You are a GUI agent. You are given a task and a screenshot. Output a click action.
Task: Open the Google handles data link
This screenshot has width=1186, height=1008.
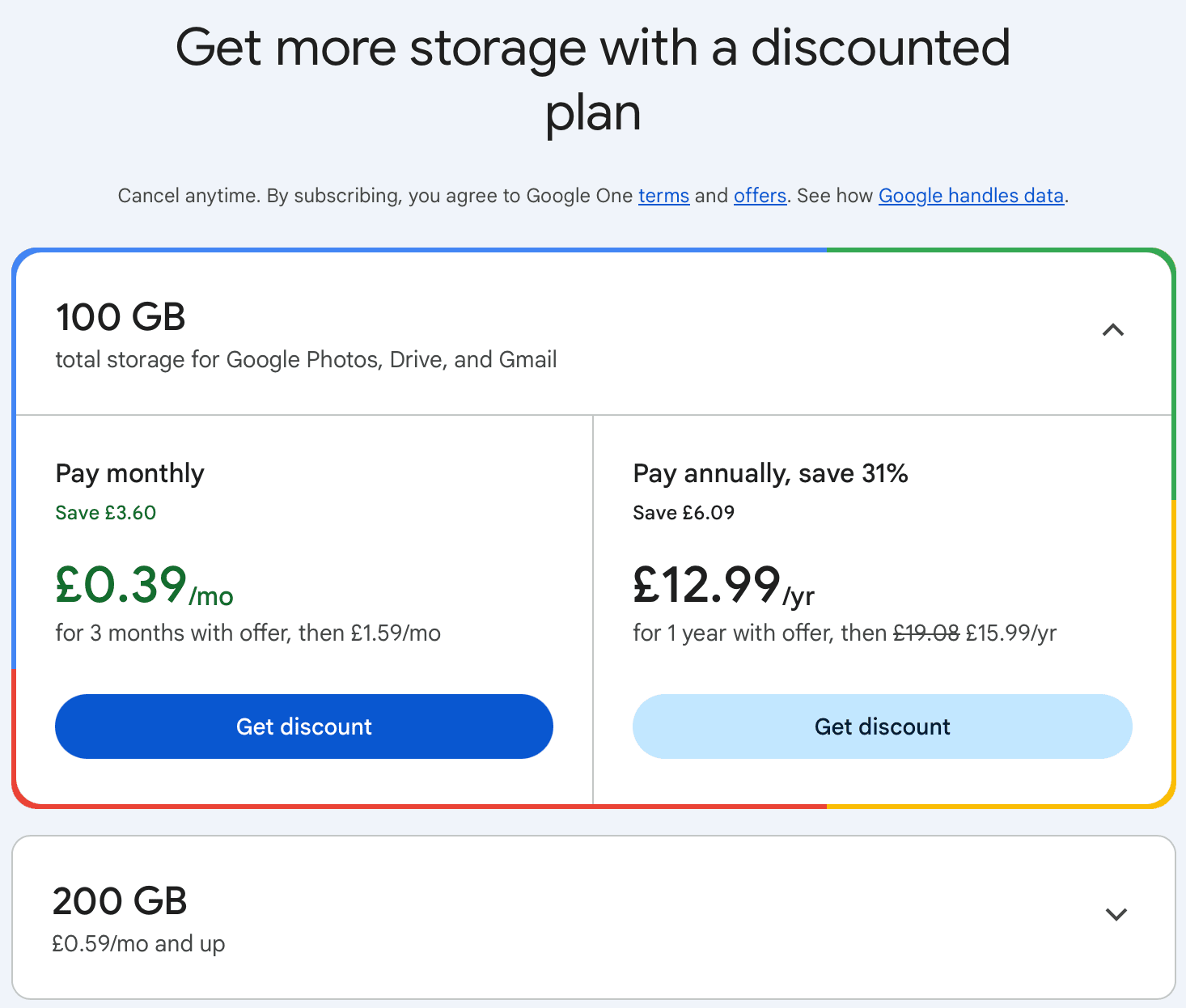[970, 195]
